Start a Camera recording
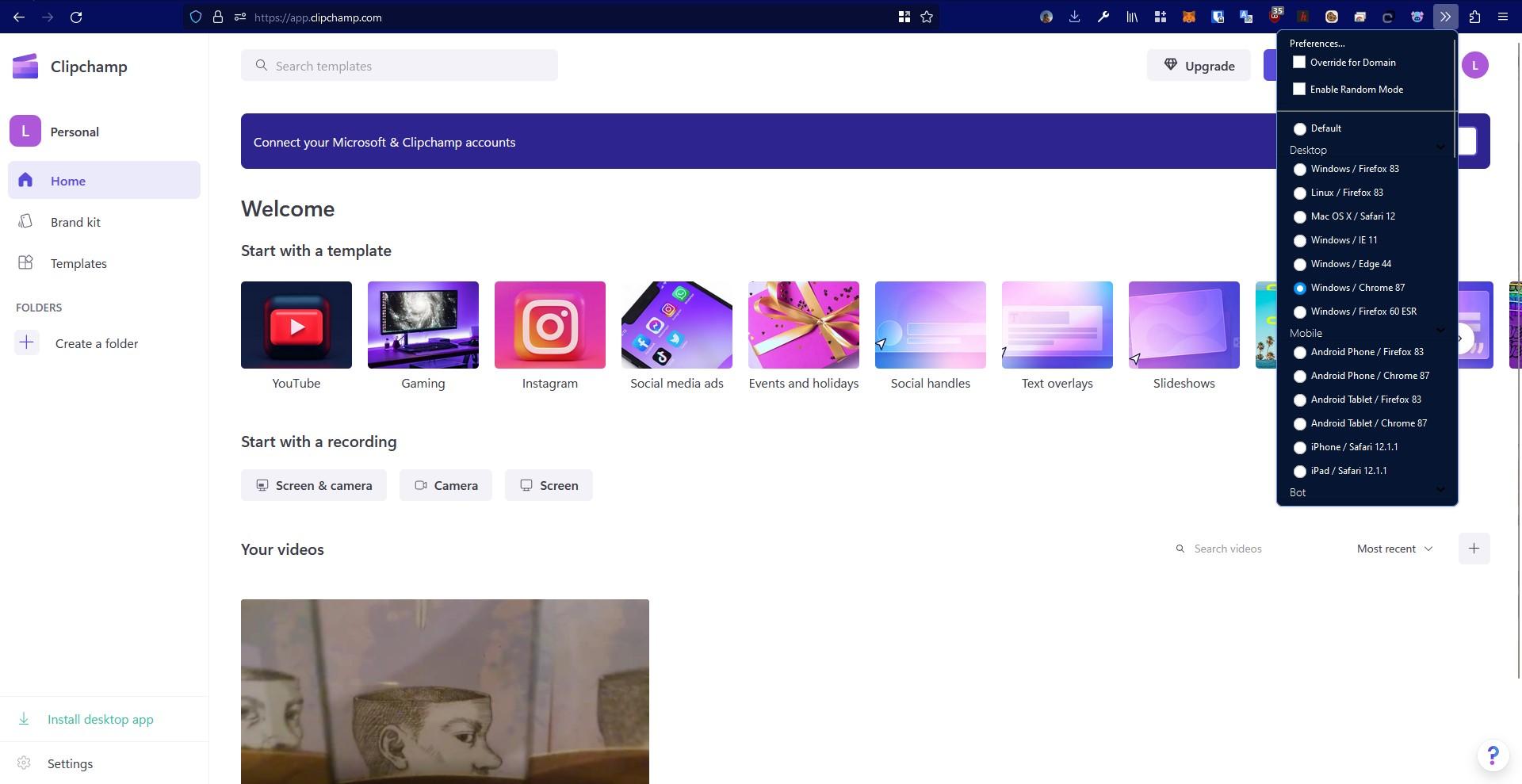This screenshot has height=784, width=1522. 446,485
